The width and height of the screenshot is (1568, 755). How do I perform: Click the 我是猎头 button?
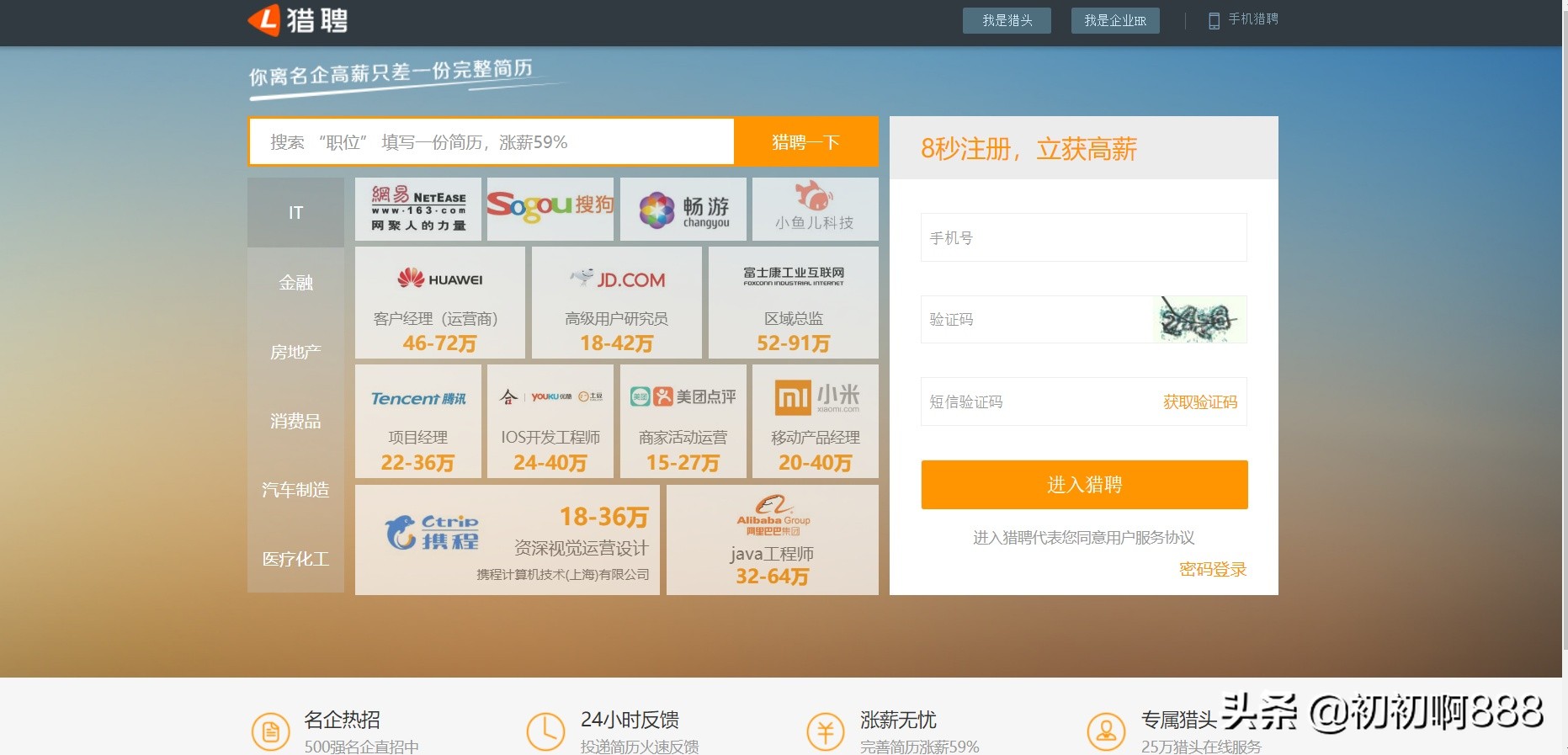click(1007, 20)
